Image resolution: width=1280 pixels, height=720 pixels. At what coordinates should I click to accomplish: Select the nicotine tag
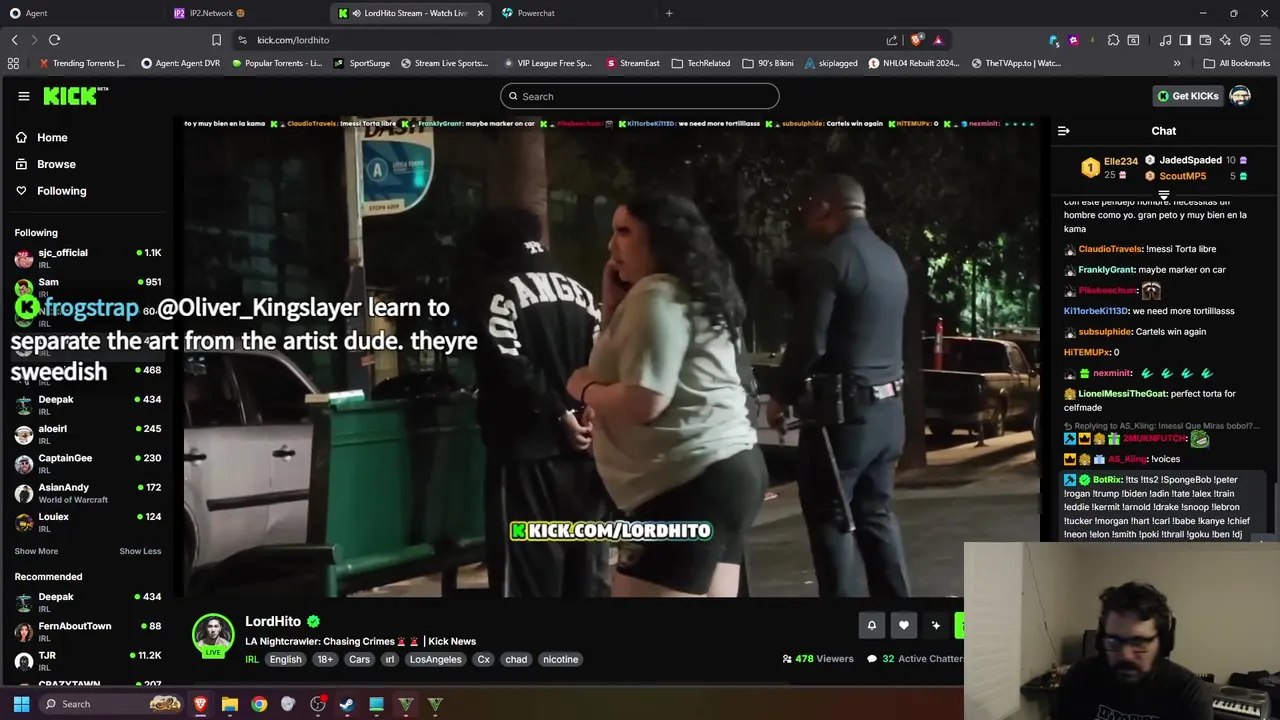(x=560, y=660)
